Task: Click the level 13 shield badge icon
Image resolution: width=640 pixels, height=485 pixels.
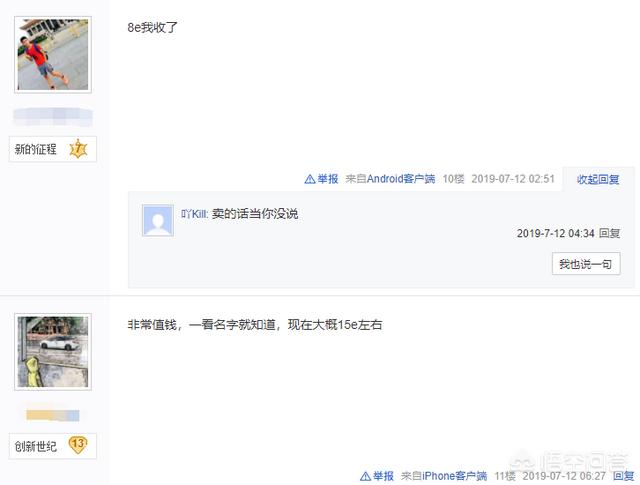Action: click(78, 445)
